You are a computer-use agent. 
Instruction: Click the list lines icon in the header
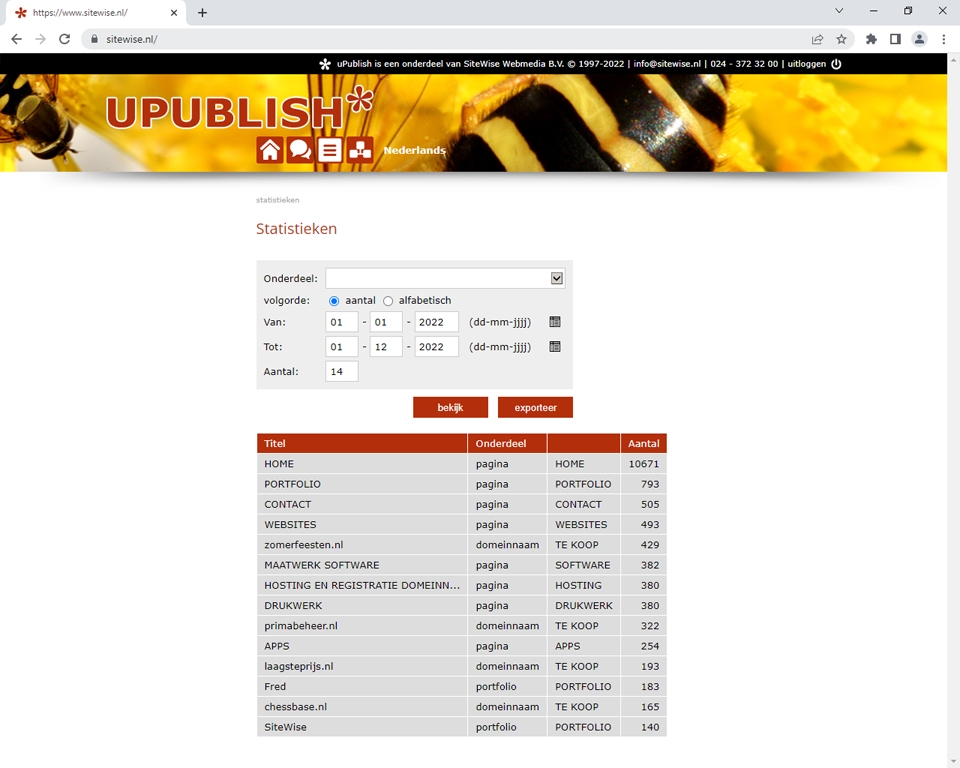tap(330, 150)
